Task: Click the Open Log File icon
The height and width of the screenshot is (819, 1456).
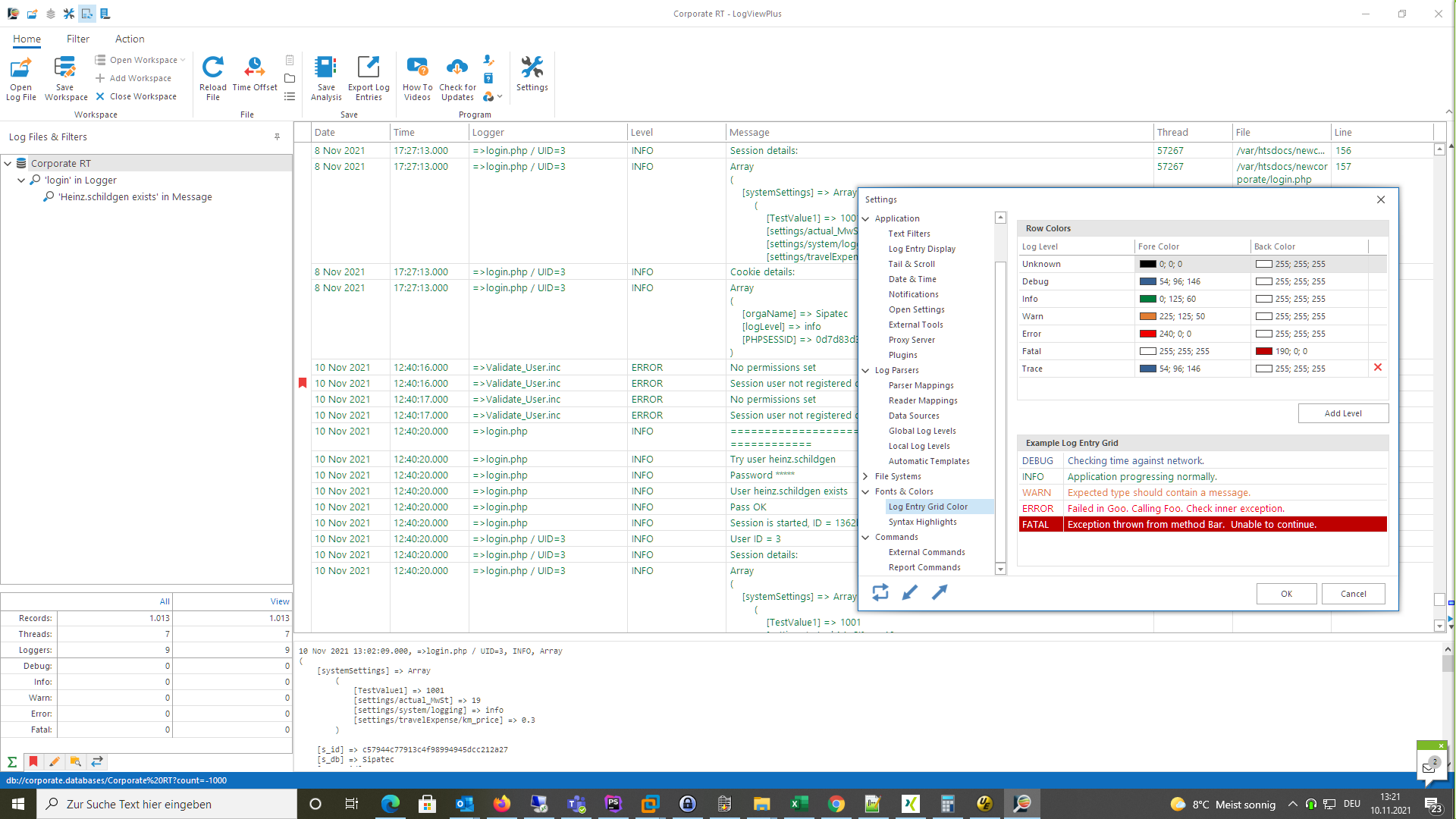Action: coord(20,68)
